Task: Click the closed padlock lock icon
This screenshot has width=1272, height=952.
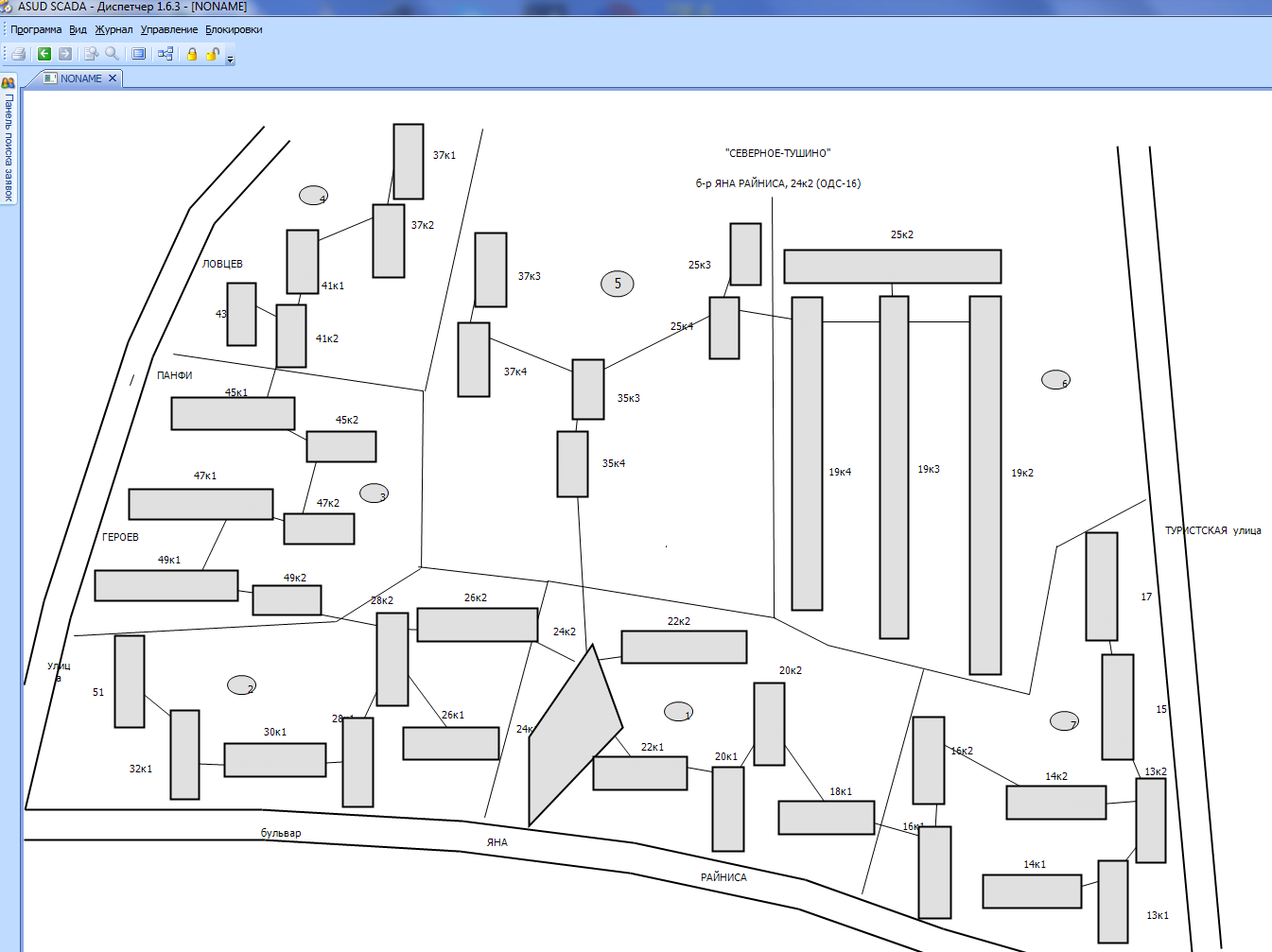Action: [192, 54]
